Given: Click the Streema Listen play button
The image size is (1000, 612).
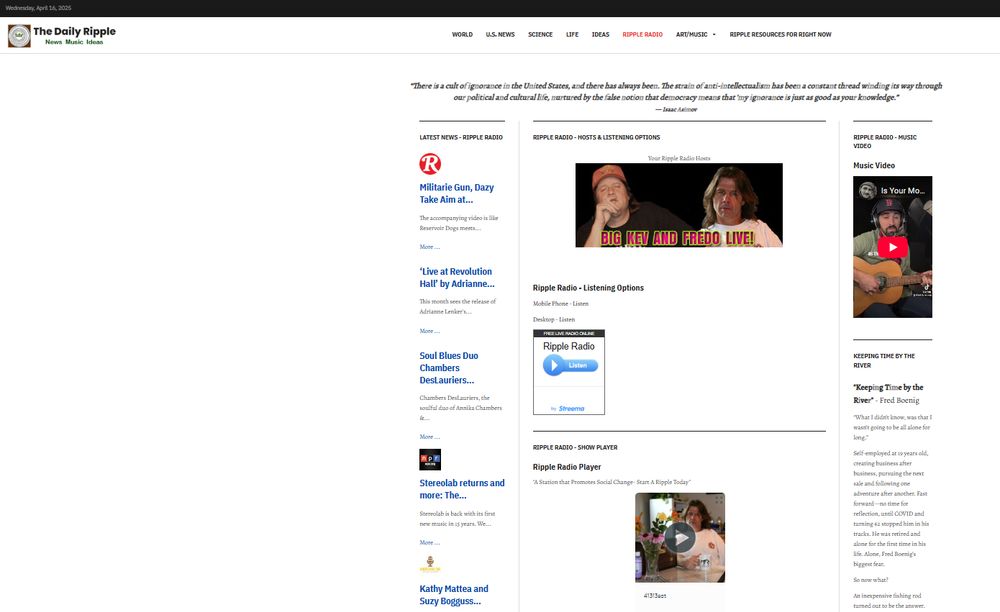Looking at the screenshot, I should coord(570,365).
